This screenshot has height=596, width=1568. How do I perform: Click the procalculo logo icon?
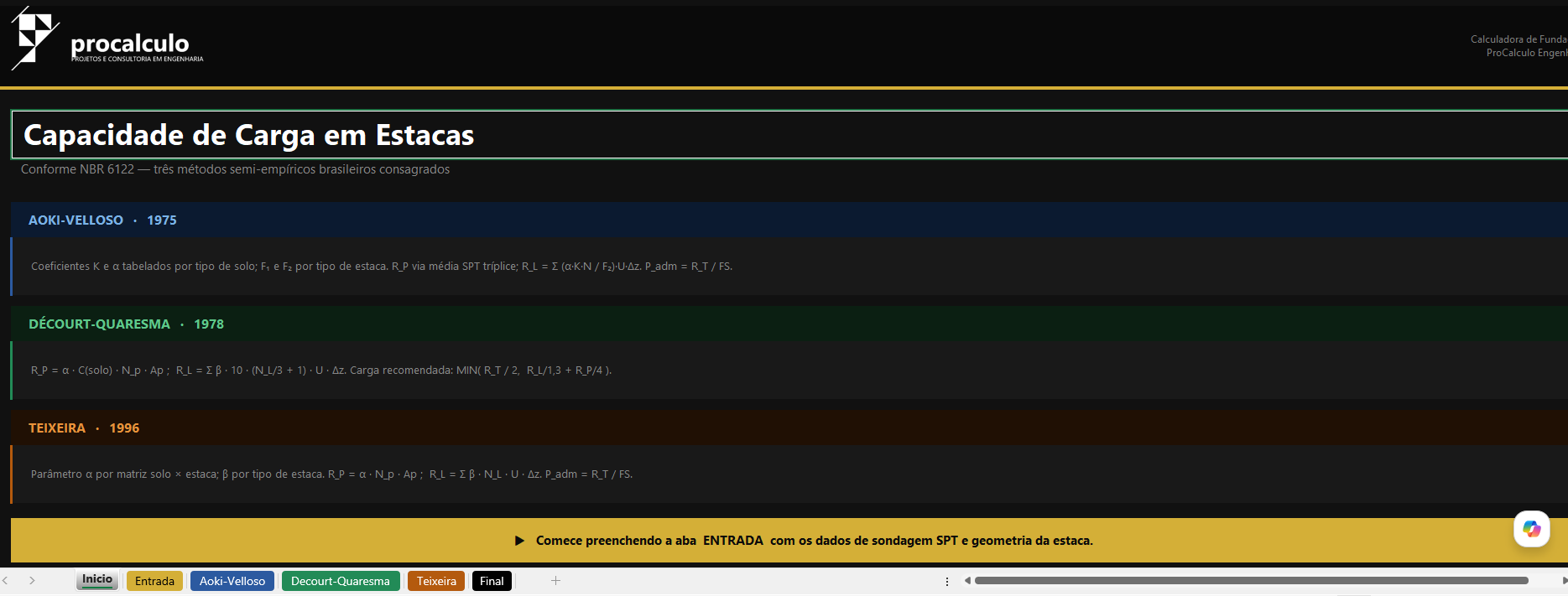(34, 38)
